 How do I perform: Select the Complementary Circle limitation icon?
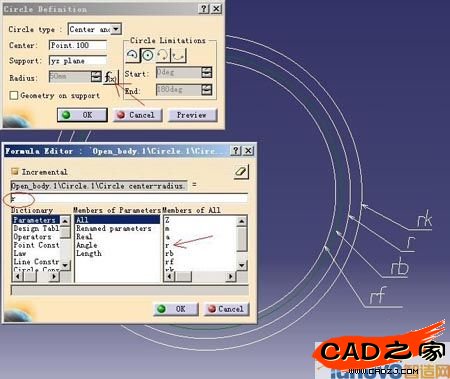(x=178, y=55)
